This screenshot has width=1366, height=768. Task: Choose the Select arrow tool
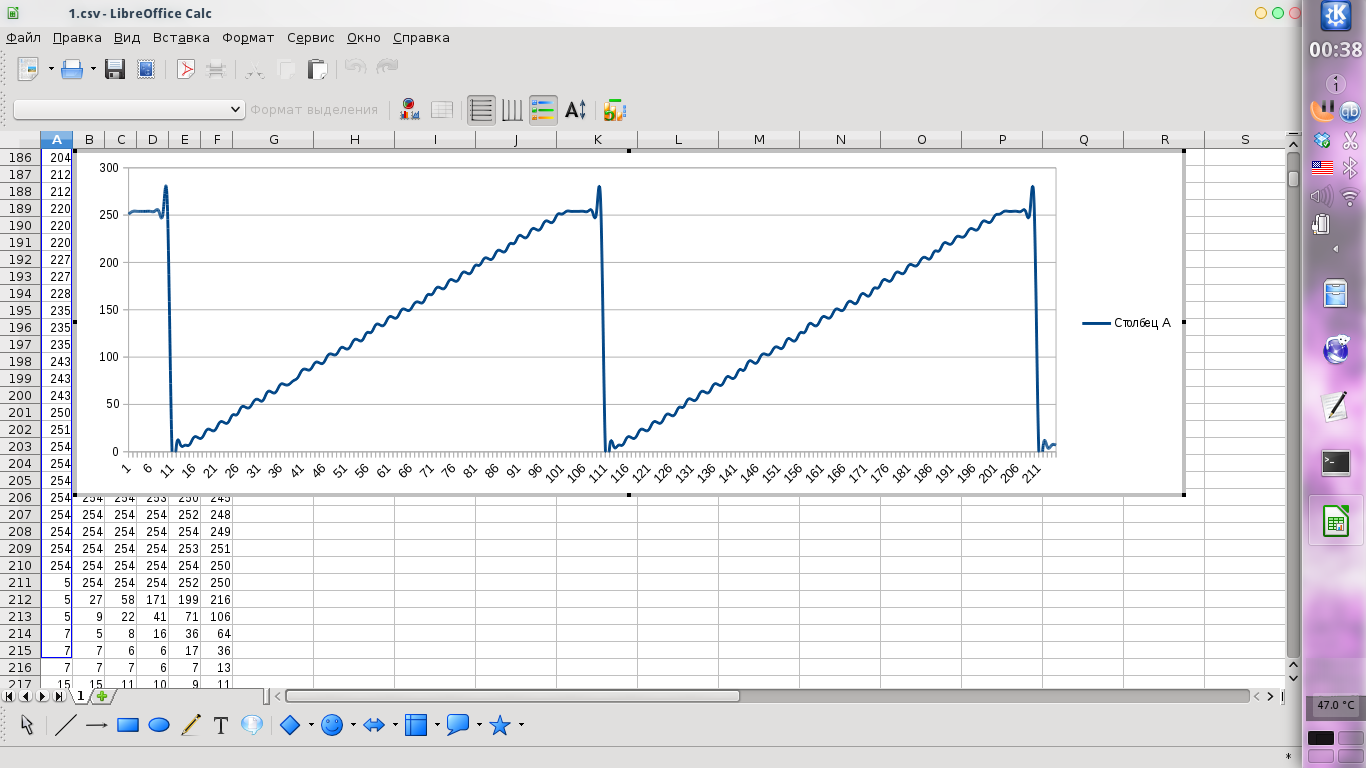(27, 725)
